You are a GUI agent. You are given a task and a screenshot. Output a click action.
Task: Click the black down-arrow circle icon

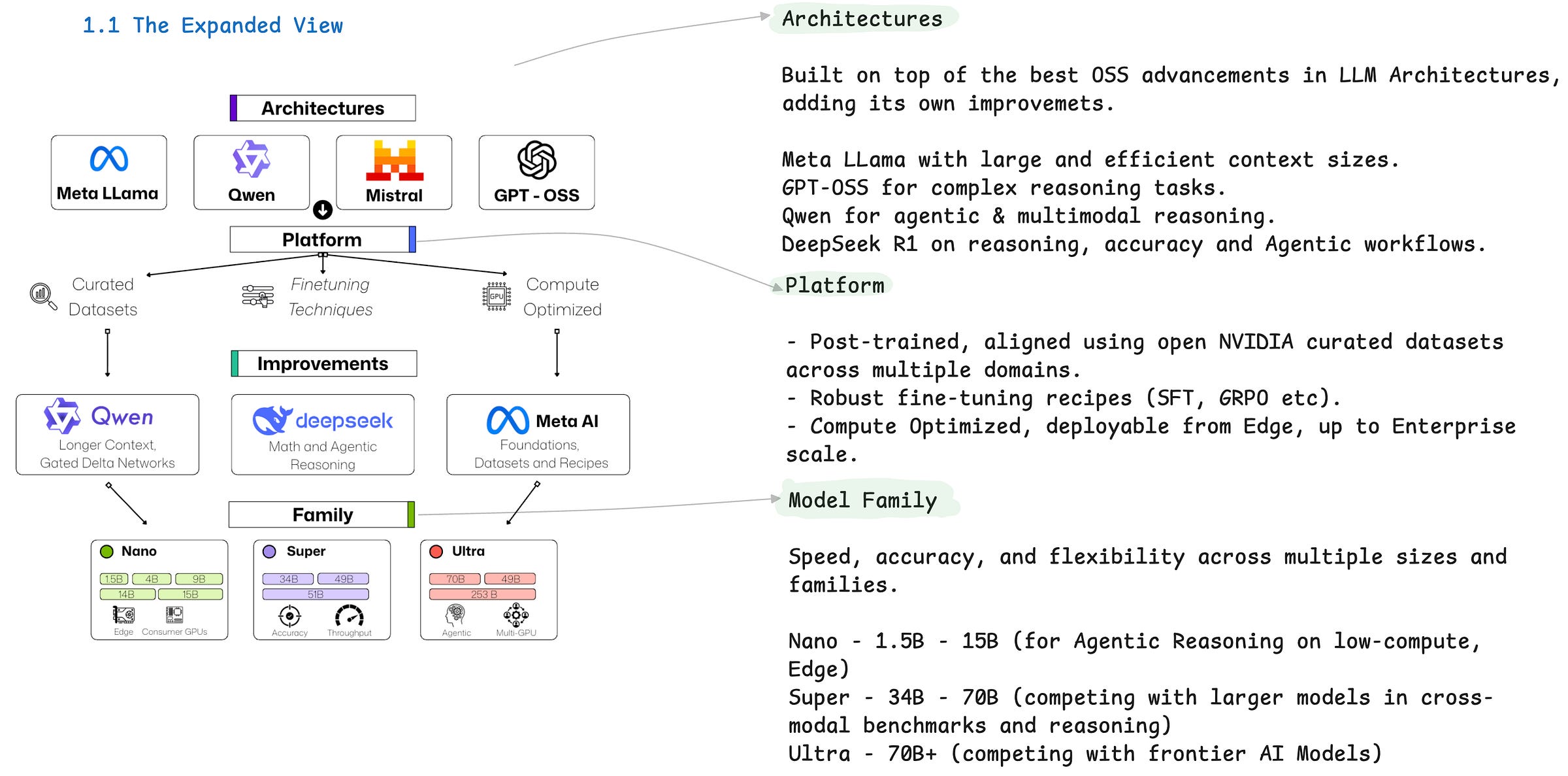[323, 210]
